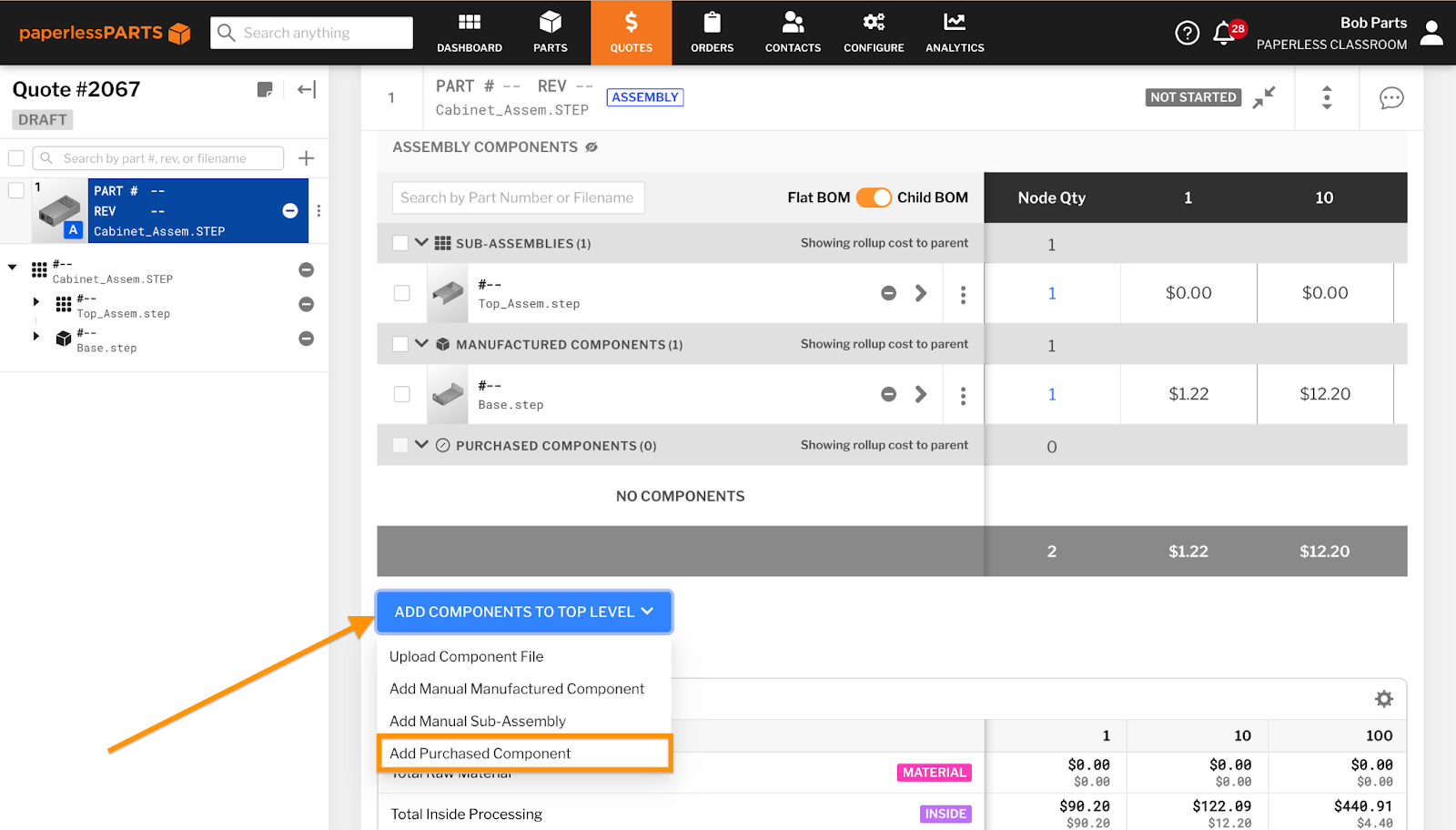Select Add Purchased Component option
1456x830 pixels.
524,754
